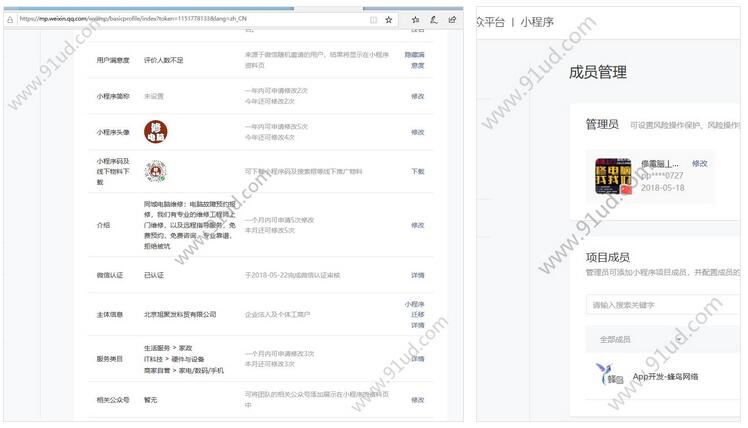Screen dimensions: 748x428
Task: Click 生活服务 > 家政 category text
Action: click(168, 348)
